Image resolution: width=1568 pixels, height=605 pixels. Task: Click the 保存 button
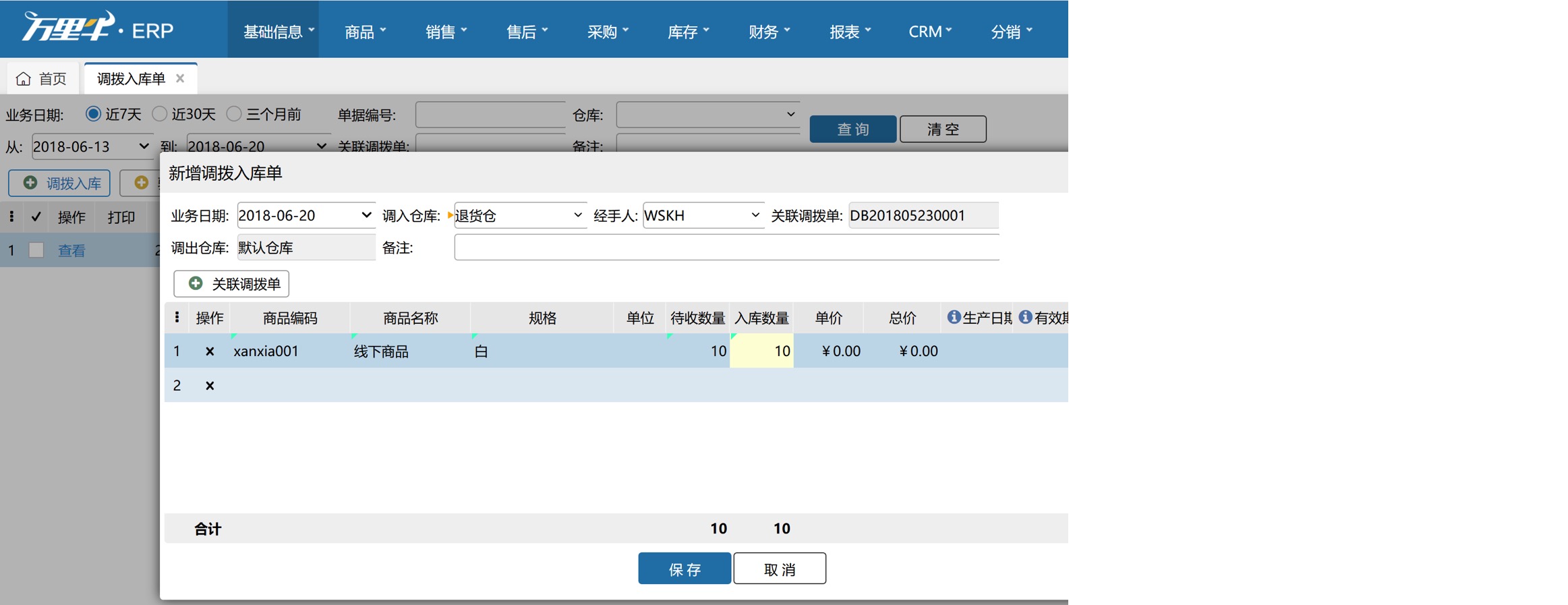click(x=685, y=569)
